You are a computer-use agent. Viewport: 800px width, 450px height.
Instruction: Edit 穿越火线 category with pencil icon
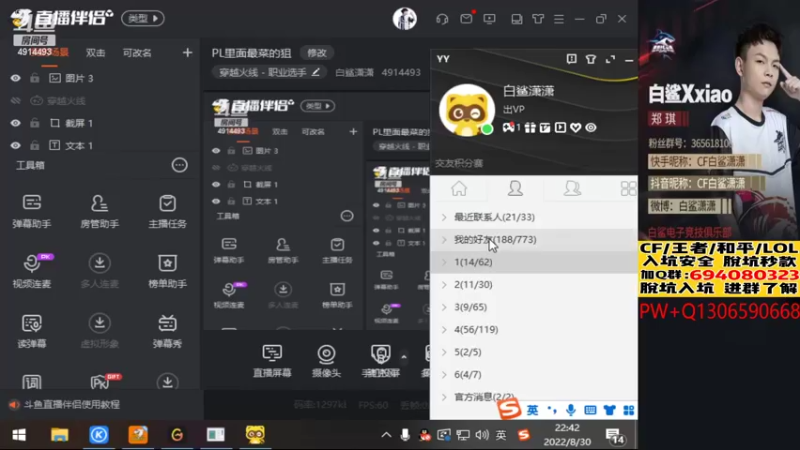316,72
